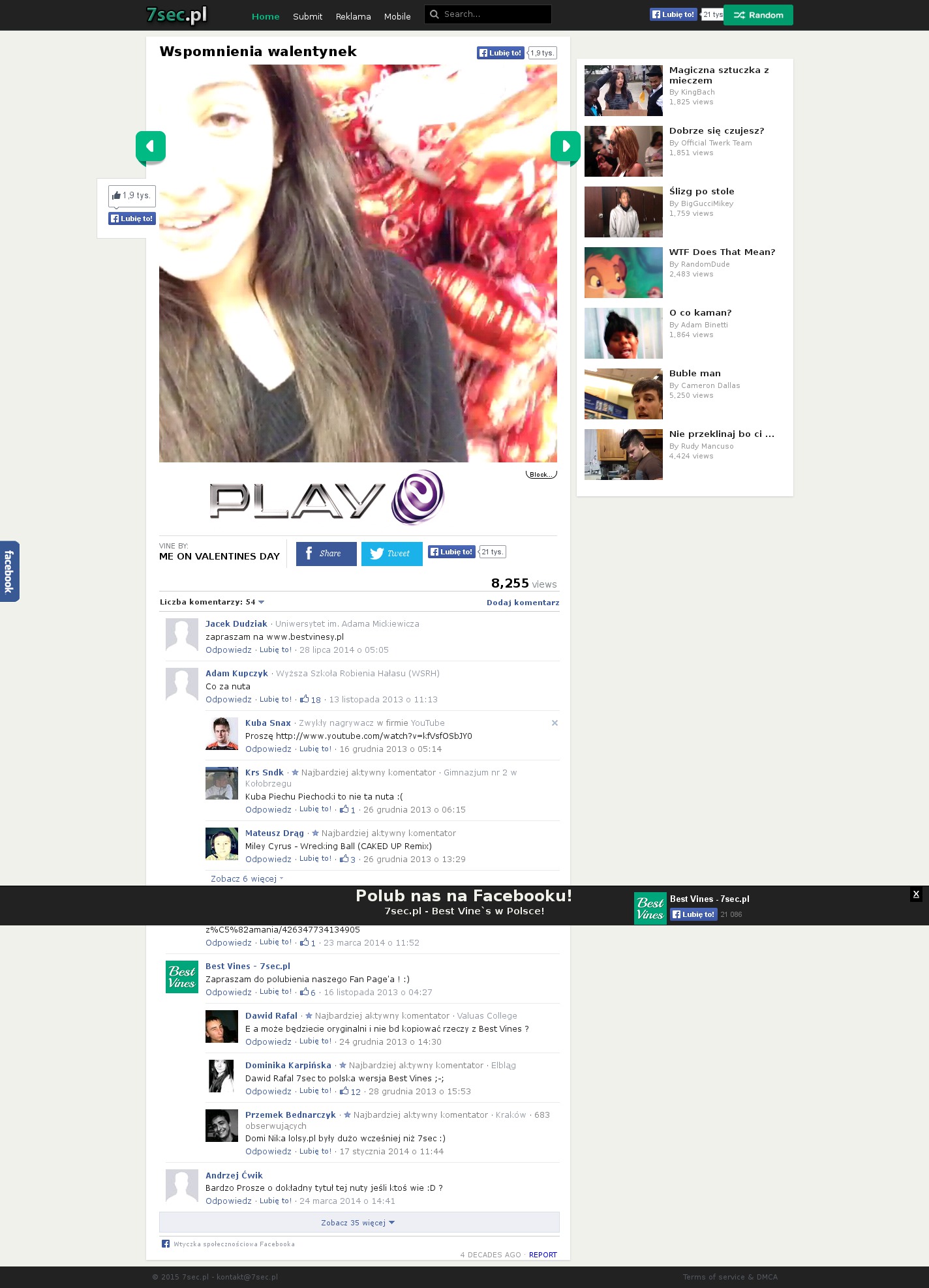929x1288 pixels.
Task: Click the Random button
Action: tap(758, 15)
